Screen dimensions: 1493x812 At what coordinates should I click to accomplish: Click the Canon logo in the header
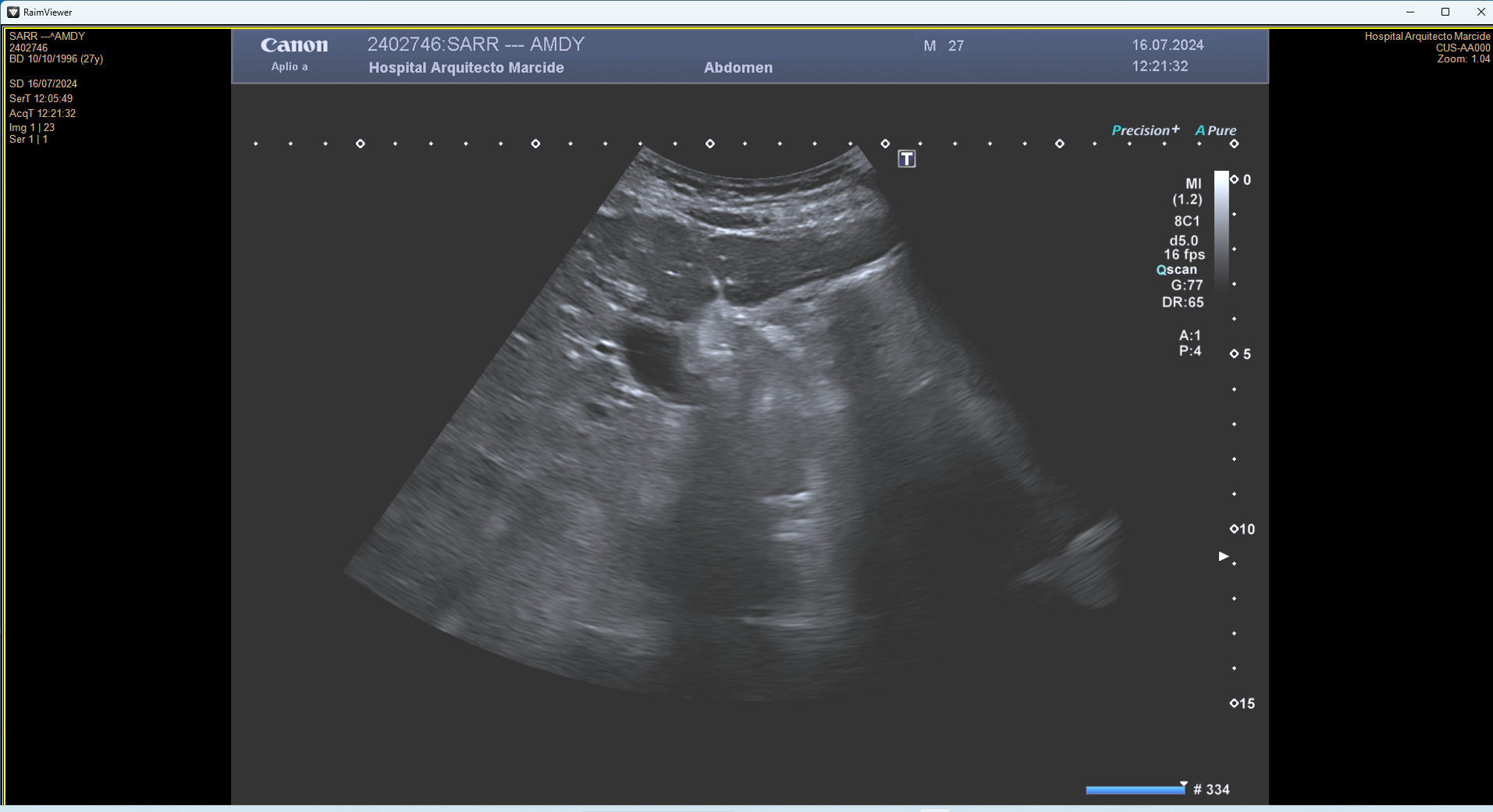[294, 45]
